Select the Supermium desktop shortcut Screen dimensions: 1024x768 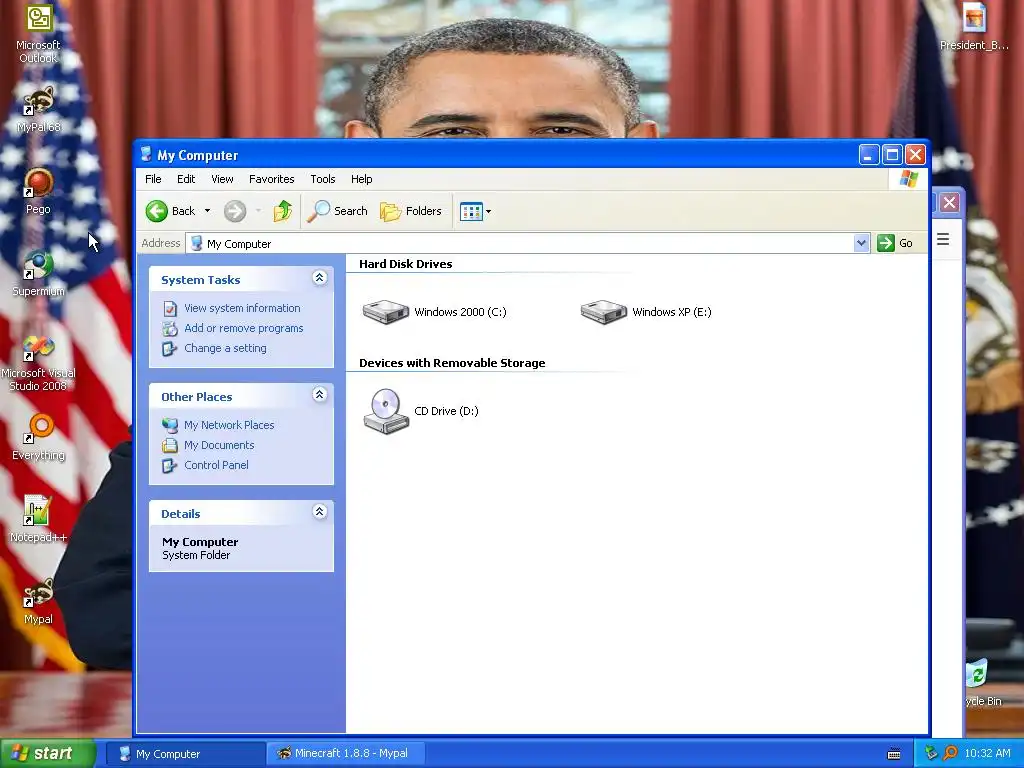point(39,274)
